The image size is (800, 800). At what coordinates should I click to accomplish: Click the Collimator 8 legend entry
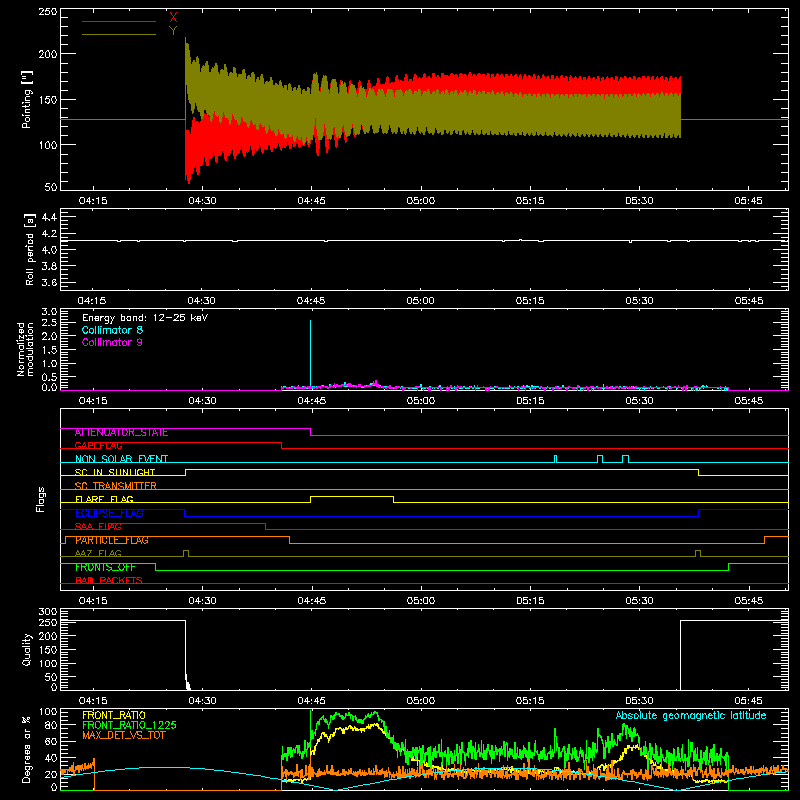click(112, 330)
